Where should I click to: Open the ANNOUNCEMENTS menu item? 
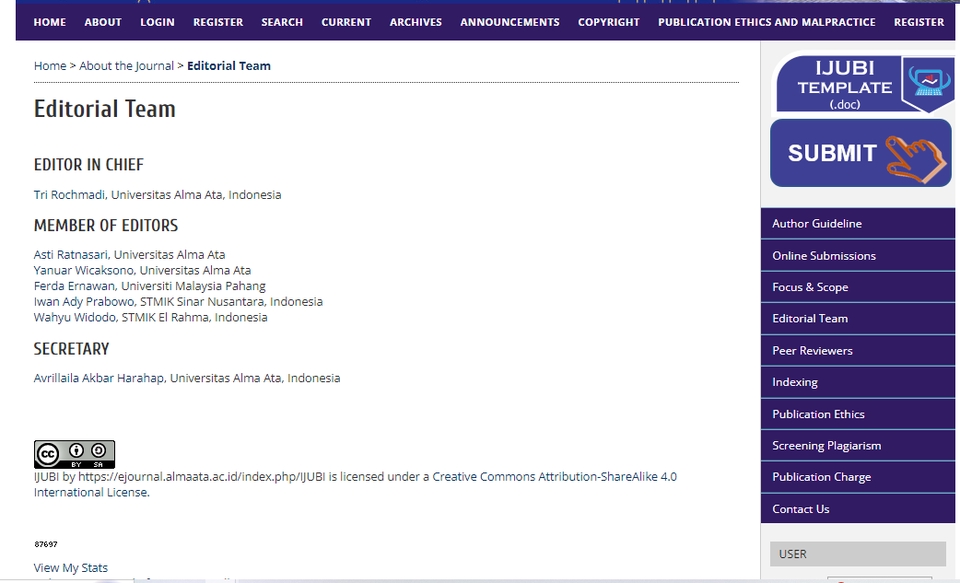[510, 22]
